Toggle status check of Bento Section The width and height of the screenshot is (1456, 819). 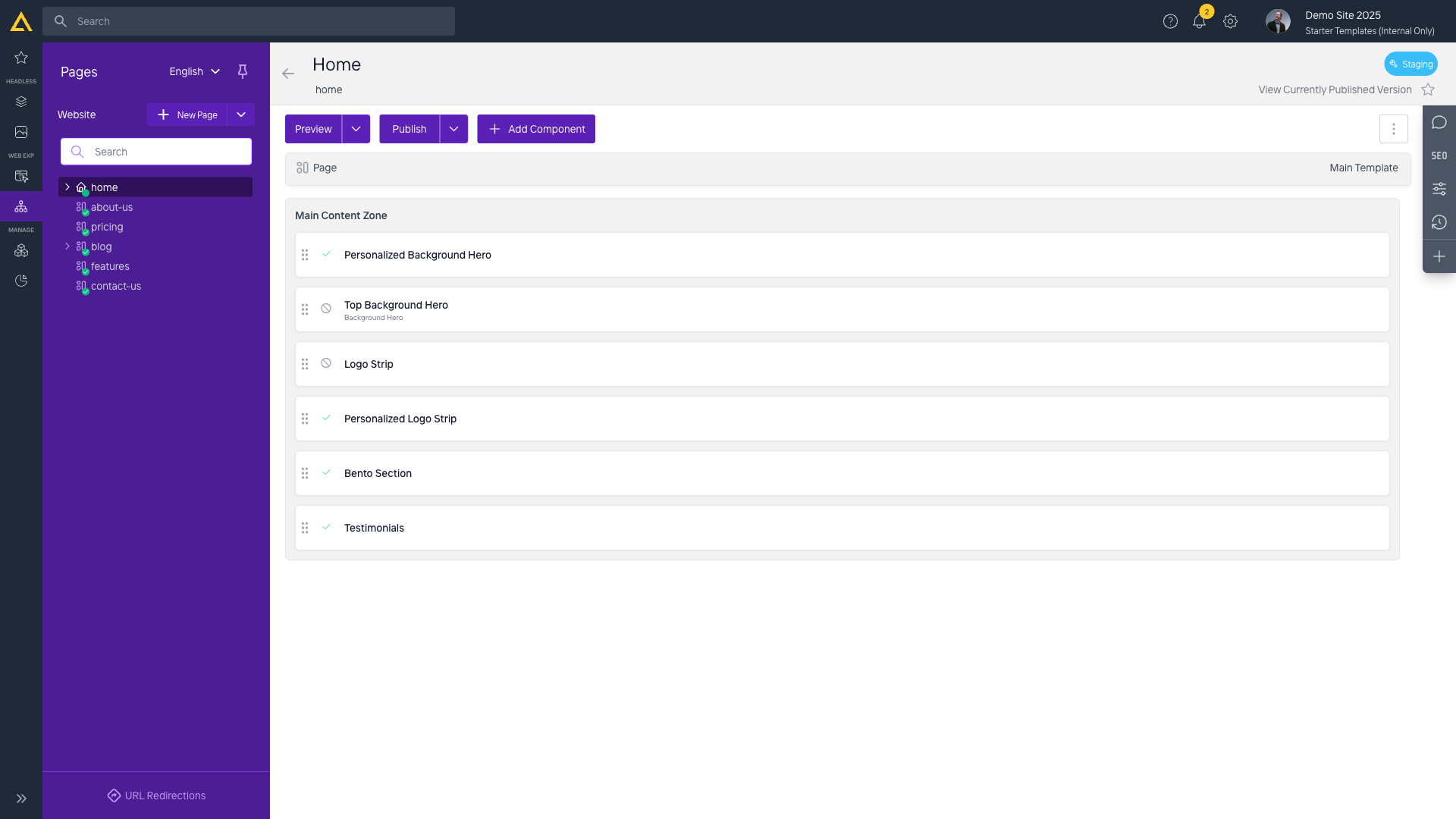coord(326,472)
